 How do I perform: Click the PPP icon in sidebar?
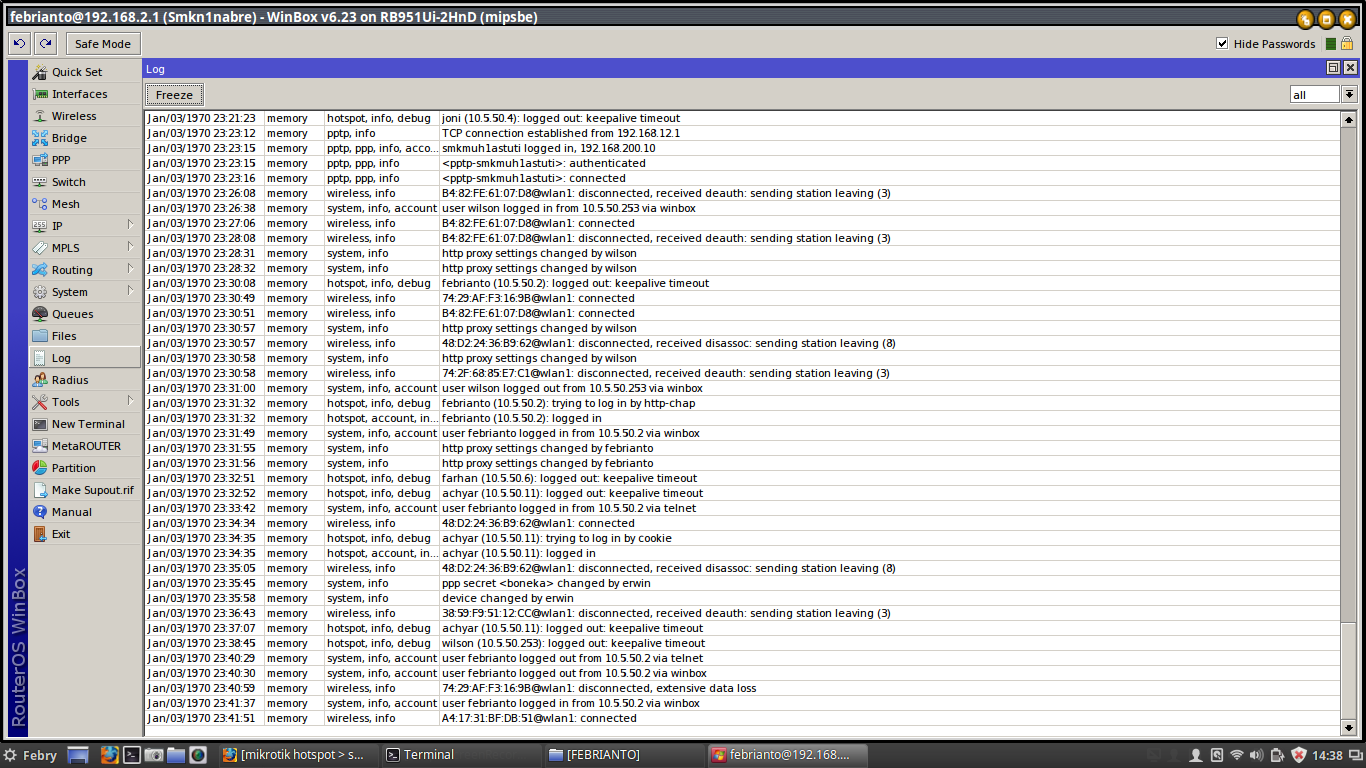[40, 160]
